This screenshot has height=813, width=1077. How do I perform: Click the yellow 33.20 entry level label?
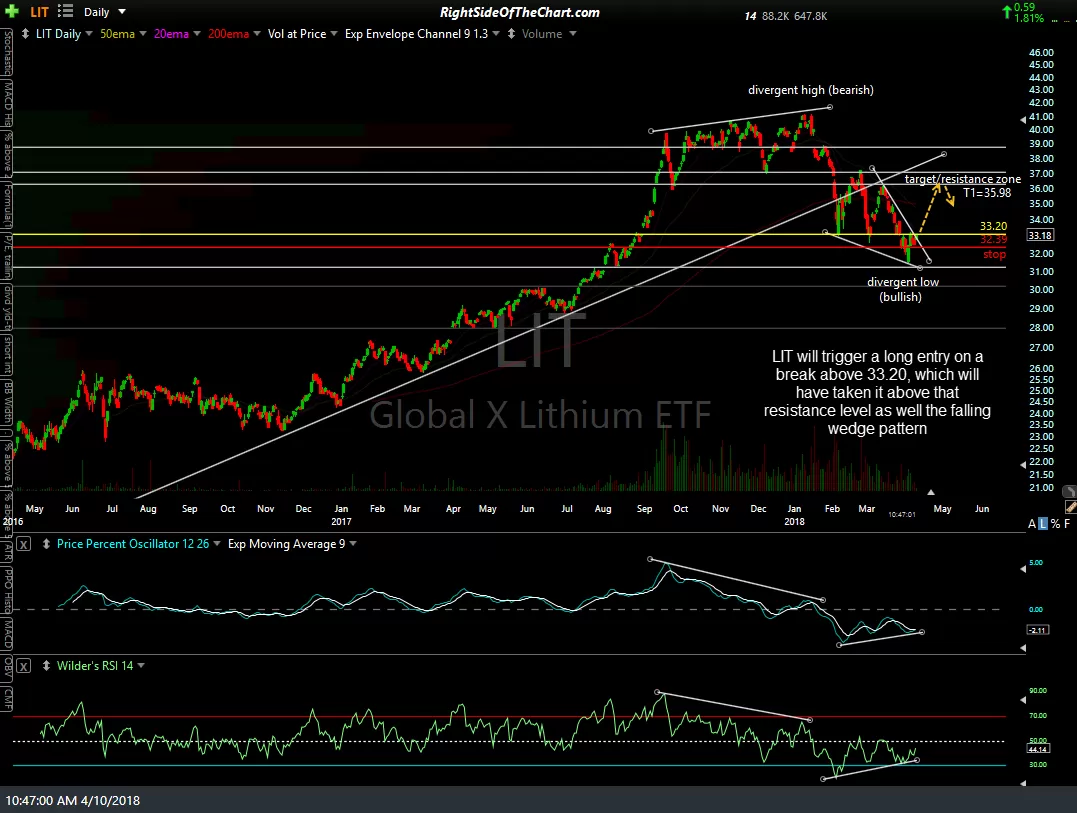(993, 226)
